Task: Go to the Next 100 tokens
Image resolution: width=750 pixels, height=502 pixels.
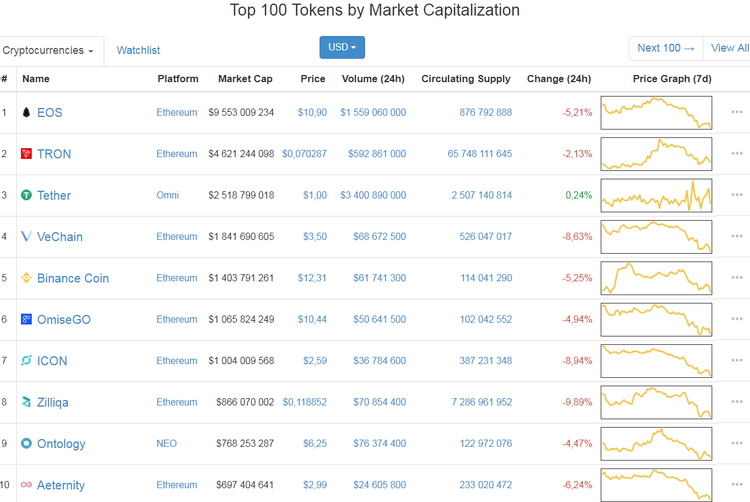Action: coord(666,48)
